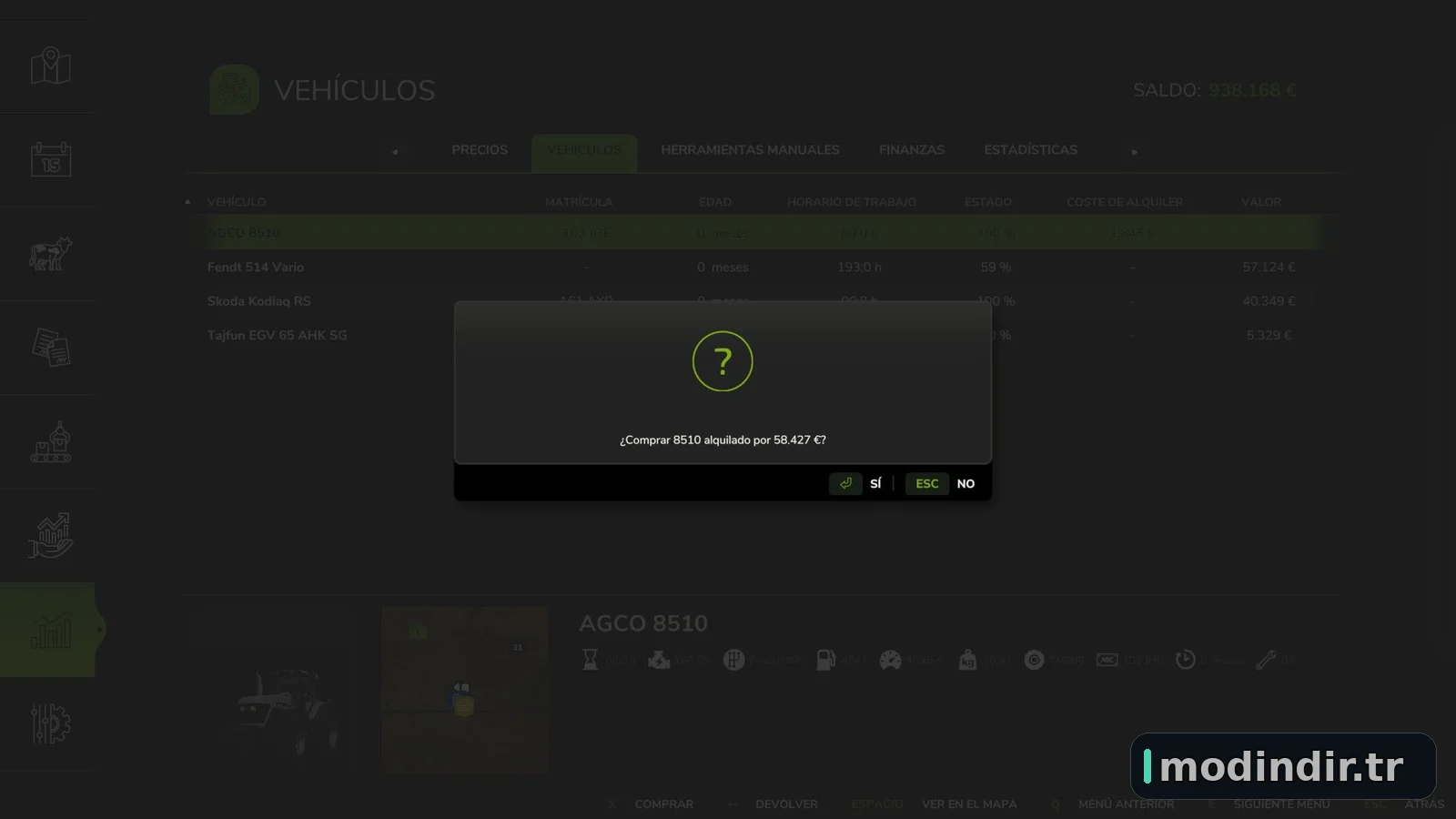Click the 59 % condition cell
This screenshot has height=819, width=1456.
996,268
